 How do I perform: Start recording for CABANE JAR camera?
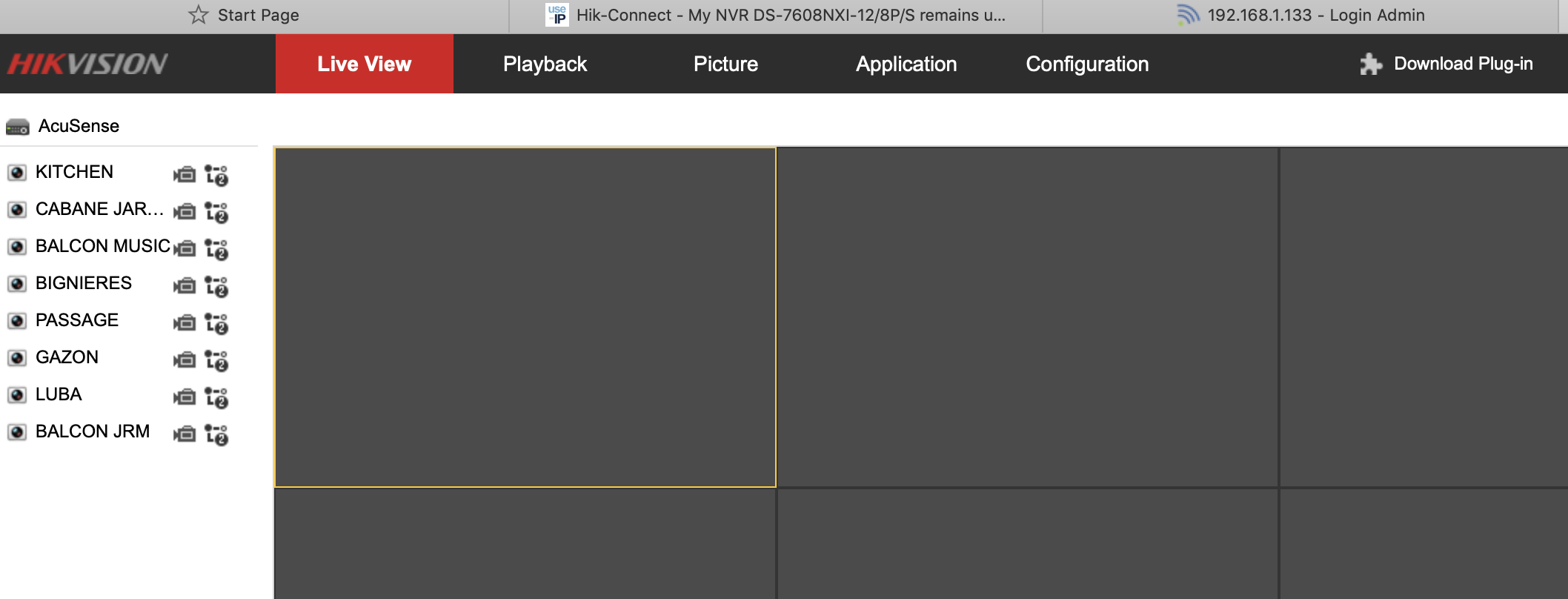tap(185, 211)
